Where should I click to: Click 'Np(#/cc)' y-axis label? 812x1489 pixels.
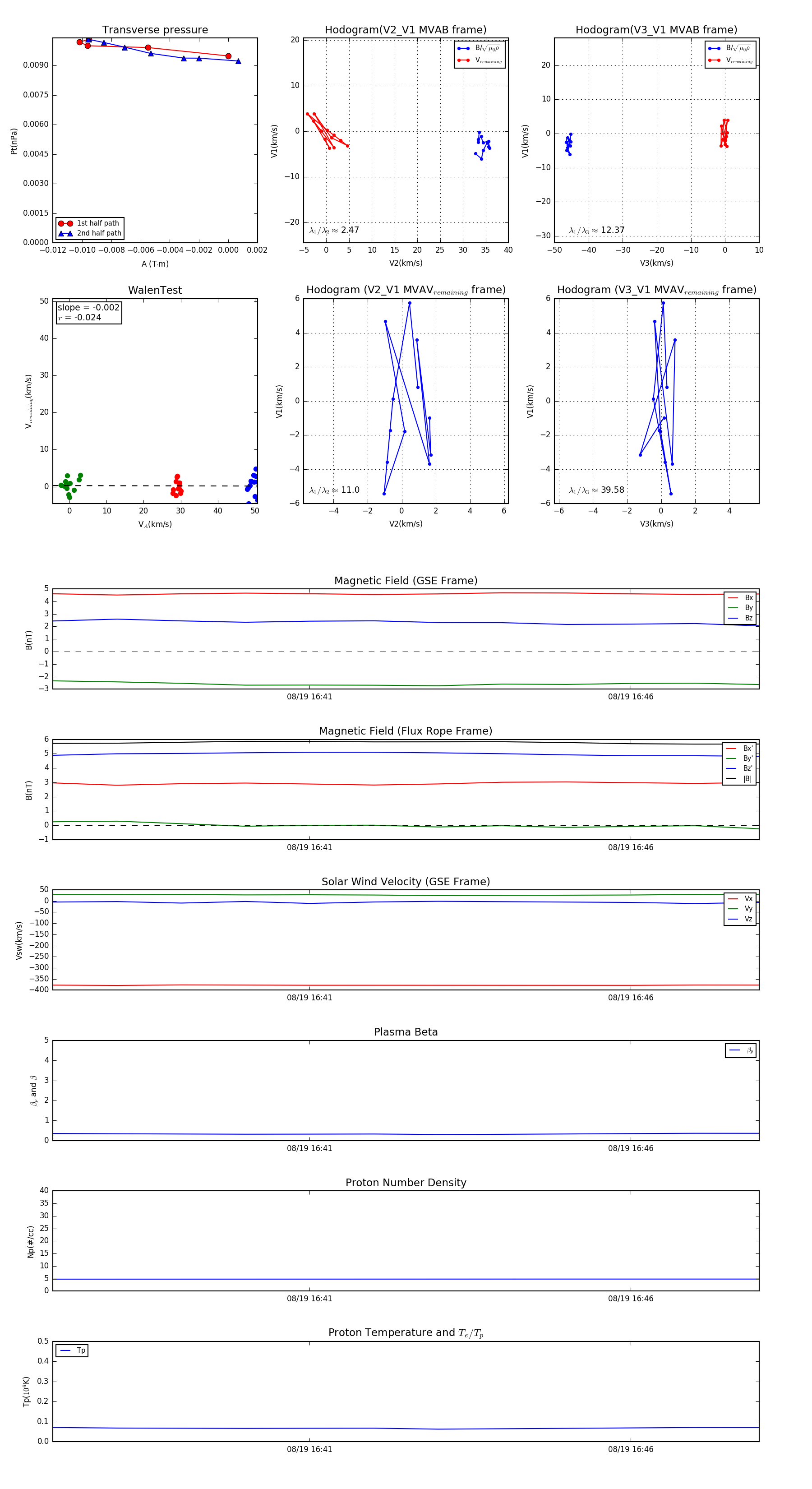[31, 1242]
